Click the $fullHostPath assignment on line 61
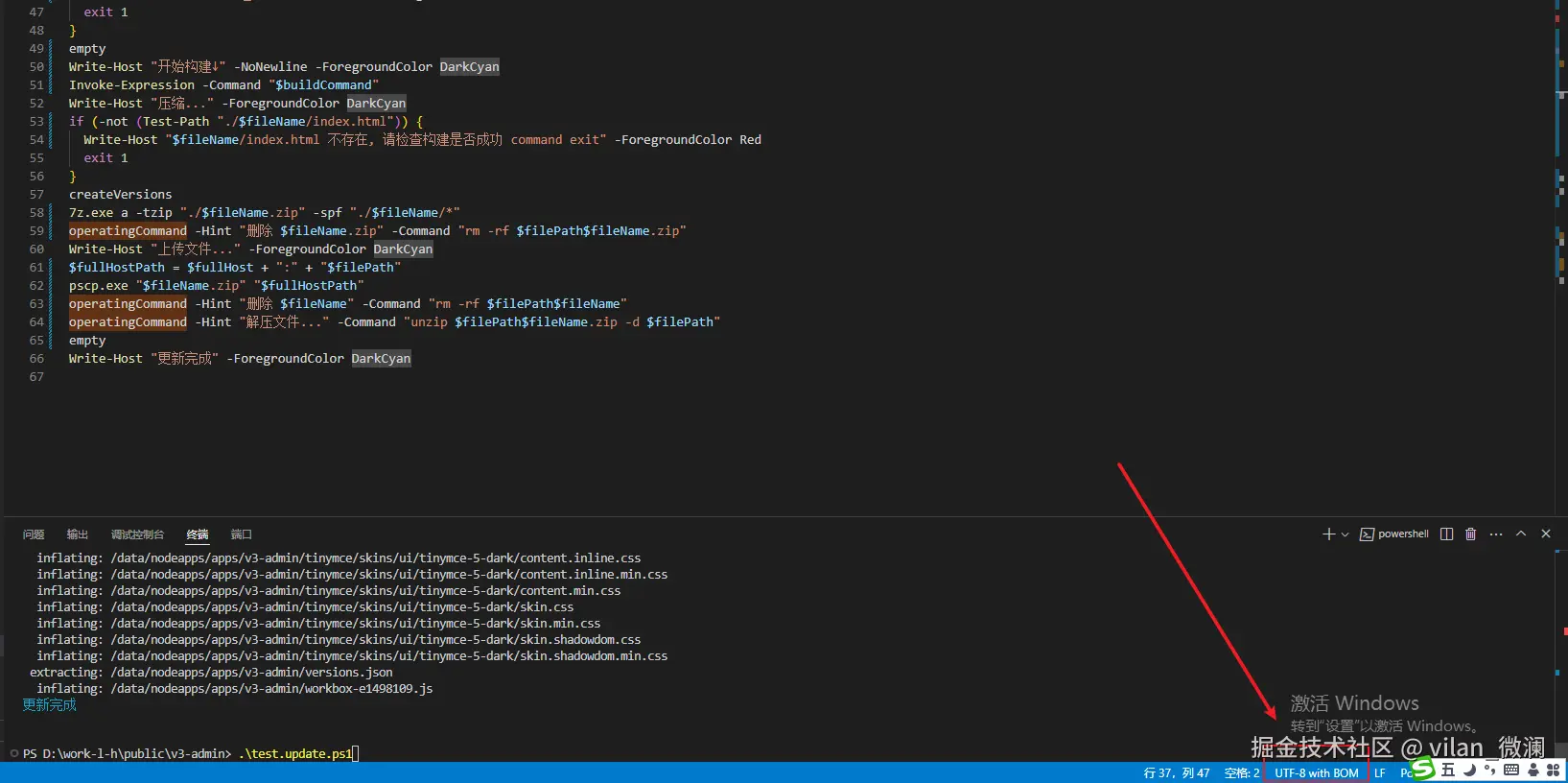Screen dimensions: 1568x783 click(x=235, y=267)
